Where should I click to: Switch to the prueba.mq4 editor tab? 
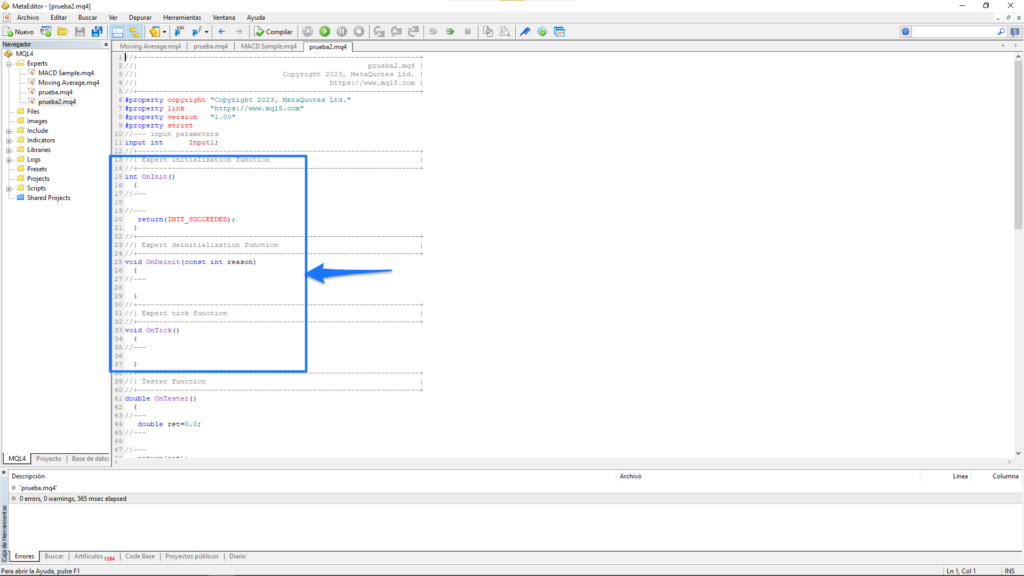coord(210,46)
